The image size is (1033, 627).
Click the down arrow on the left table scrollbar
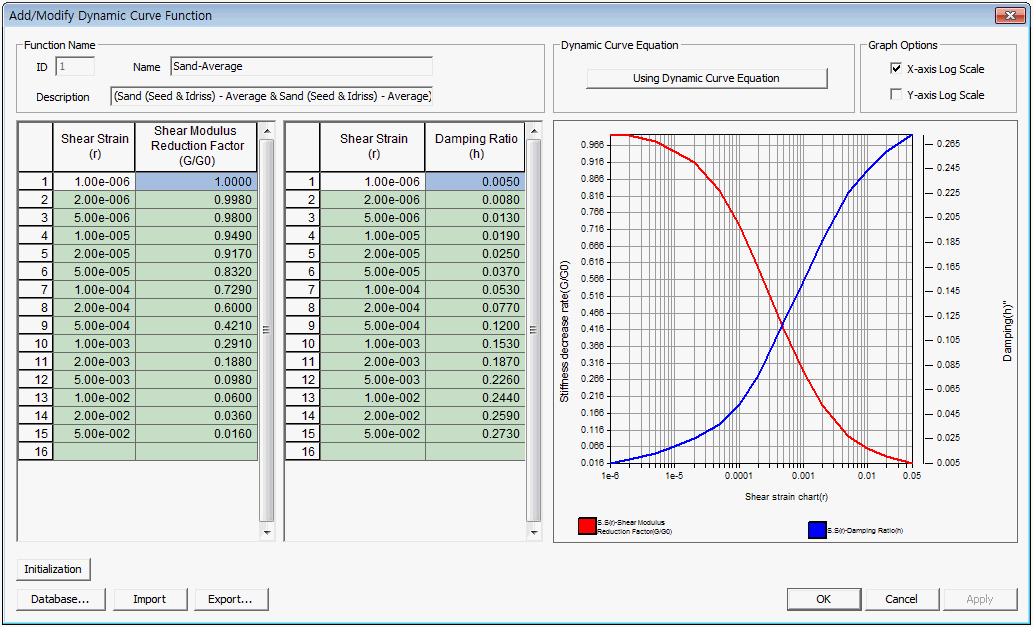[x=268, y=532]
